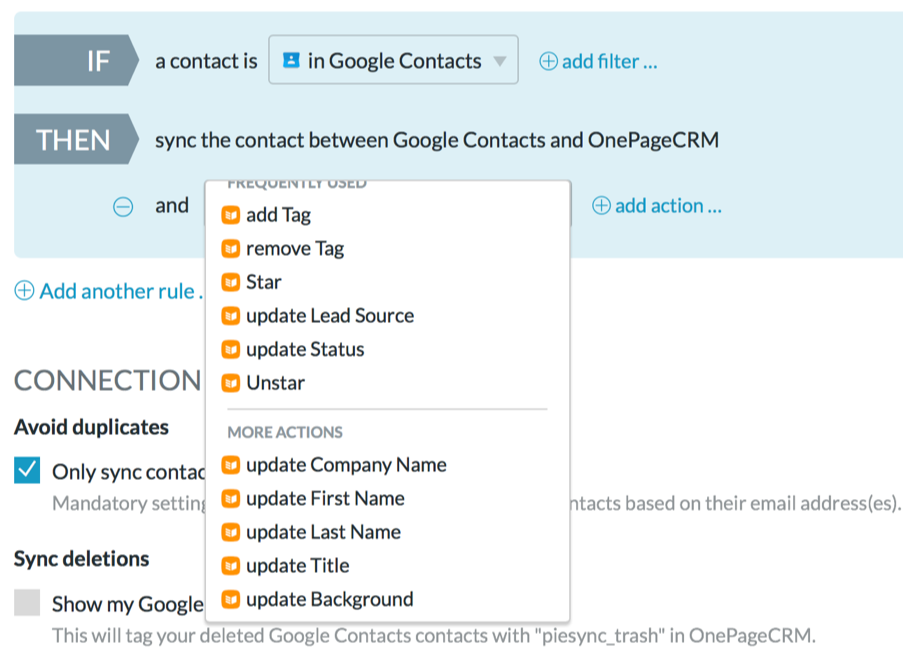Click the icon beside update Background
The width and height of the screenshot is (903, 647).
tap(231, 600)
